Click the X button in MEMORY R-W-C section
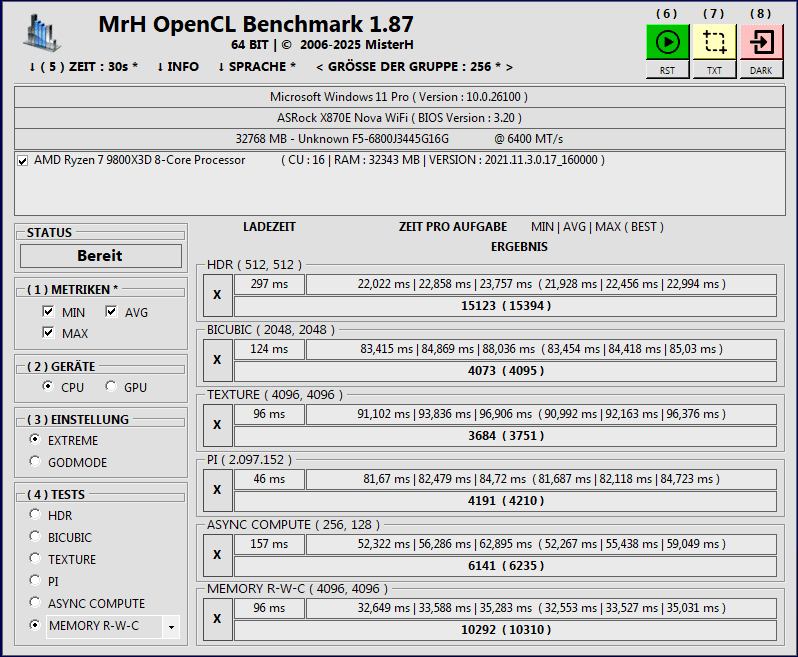 pyautogui.click(x=217, y=619)
